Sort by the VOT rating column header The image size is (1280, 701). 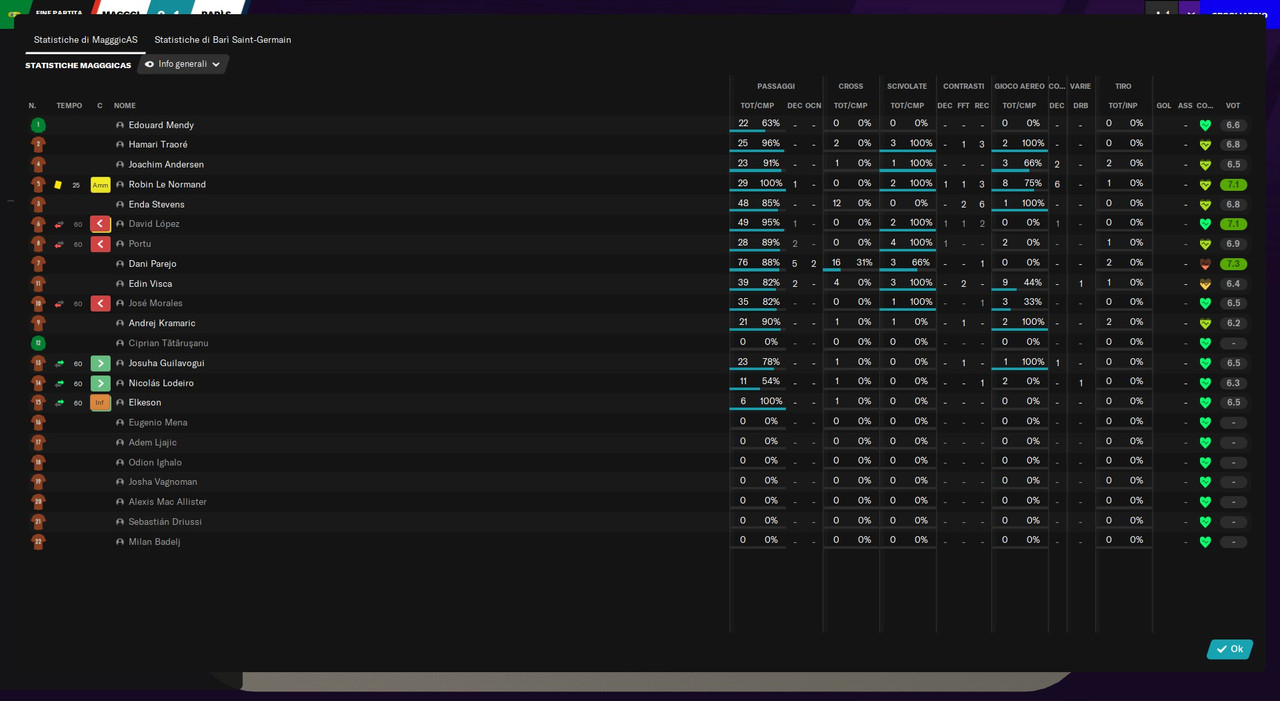pos(1233,106)
